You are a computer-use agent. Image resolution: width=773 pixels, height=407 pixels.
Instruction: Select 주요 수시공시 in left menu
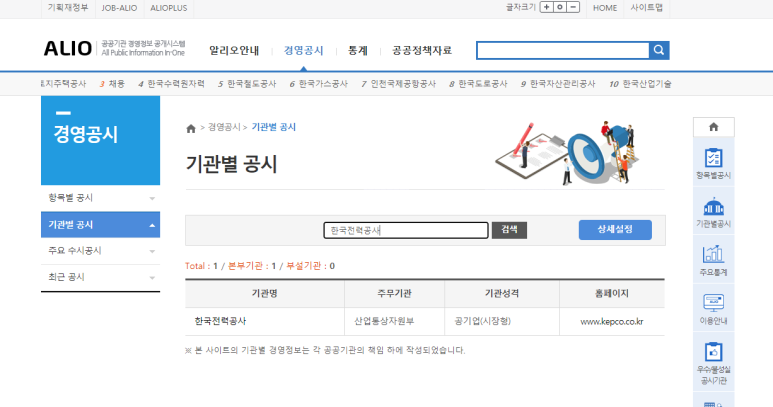(x=101, y=251)
